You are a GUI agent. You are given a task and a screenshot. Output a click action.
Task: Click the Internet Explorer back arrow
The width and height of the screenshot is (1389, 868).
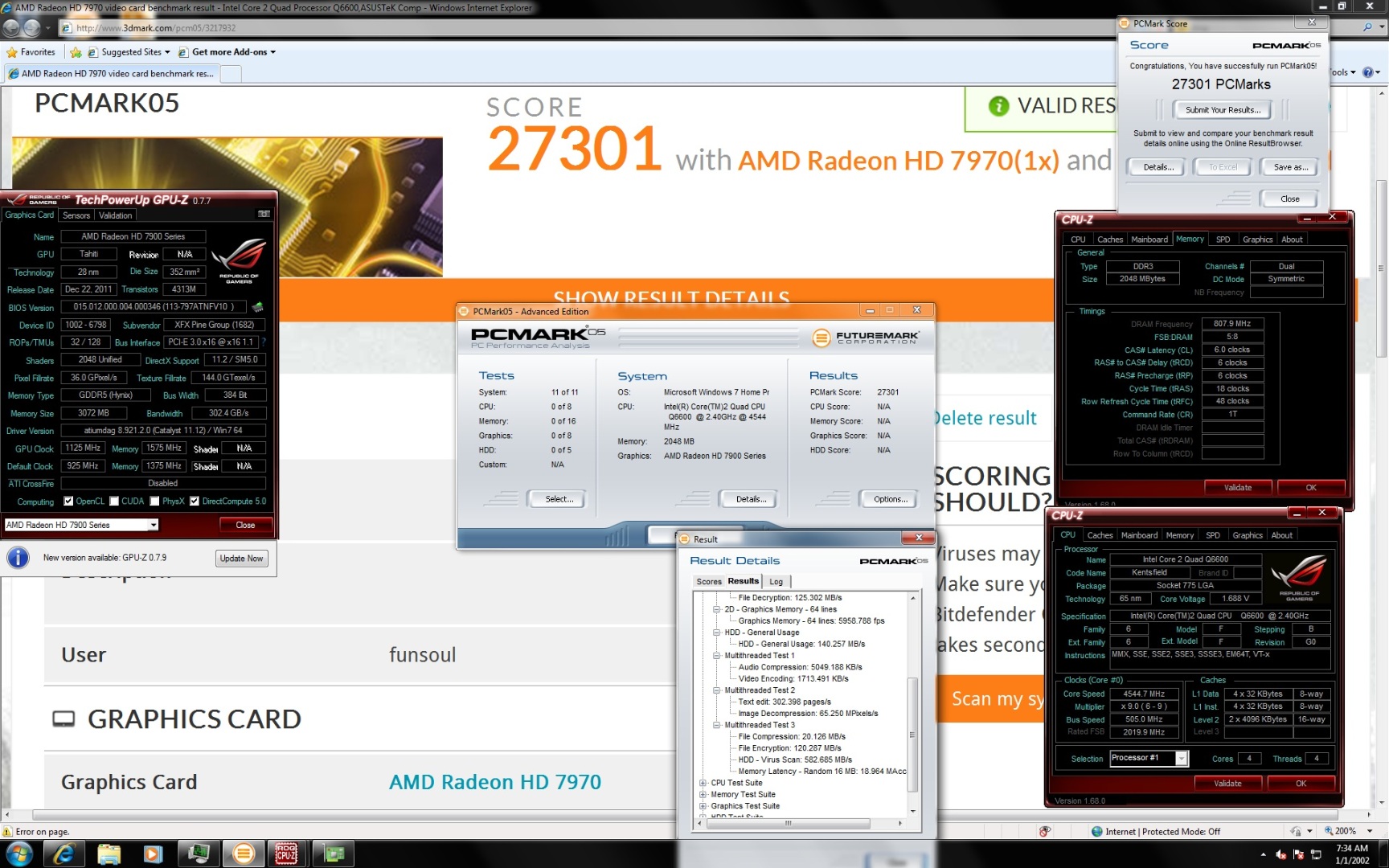pos(11,27)
